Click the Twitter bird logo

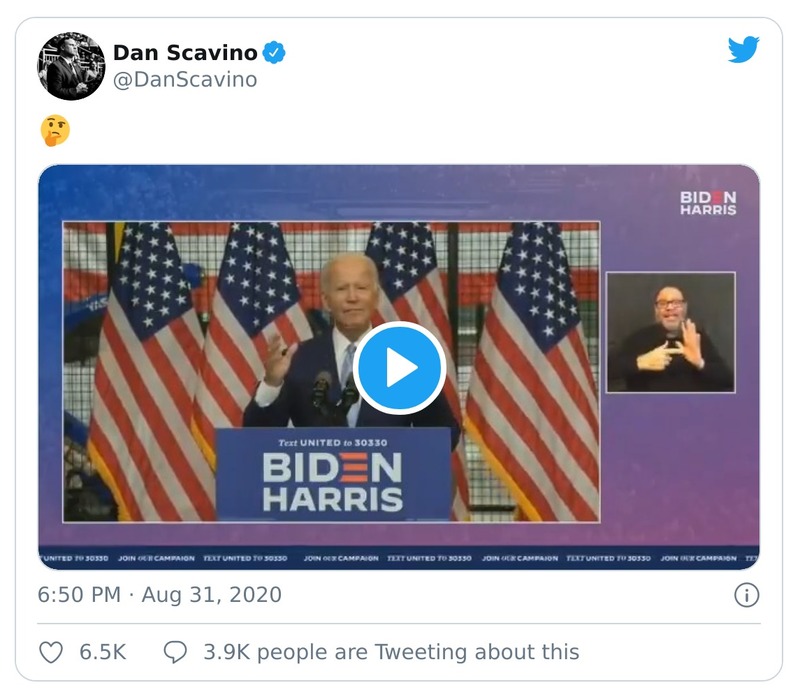tap(743, 50)
